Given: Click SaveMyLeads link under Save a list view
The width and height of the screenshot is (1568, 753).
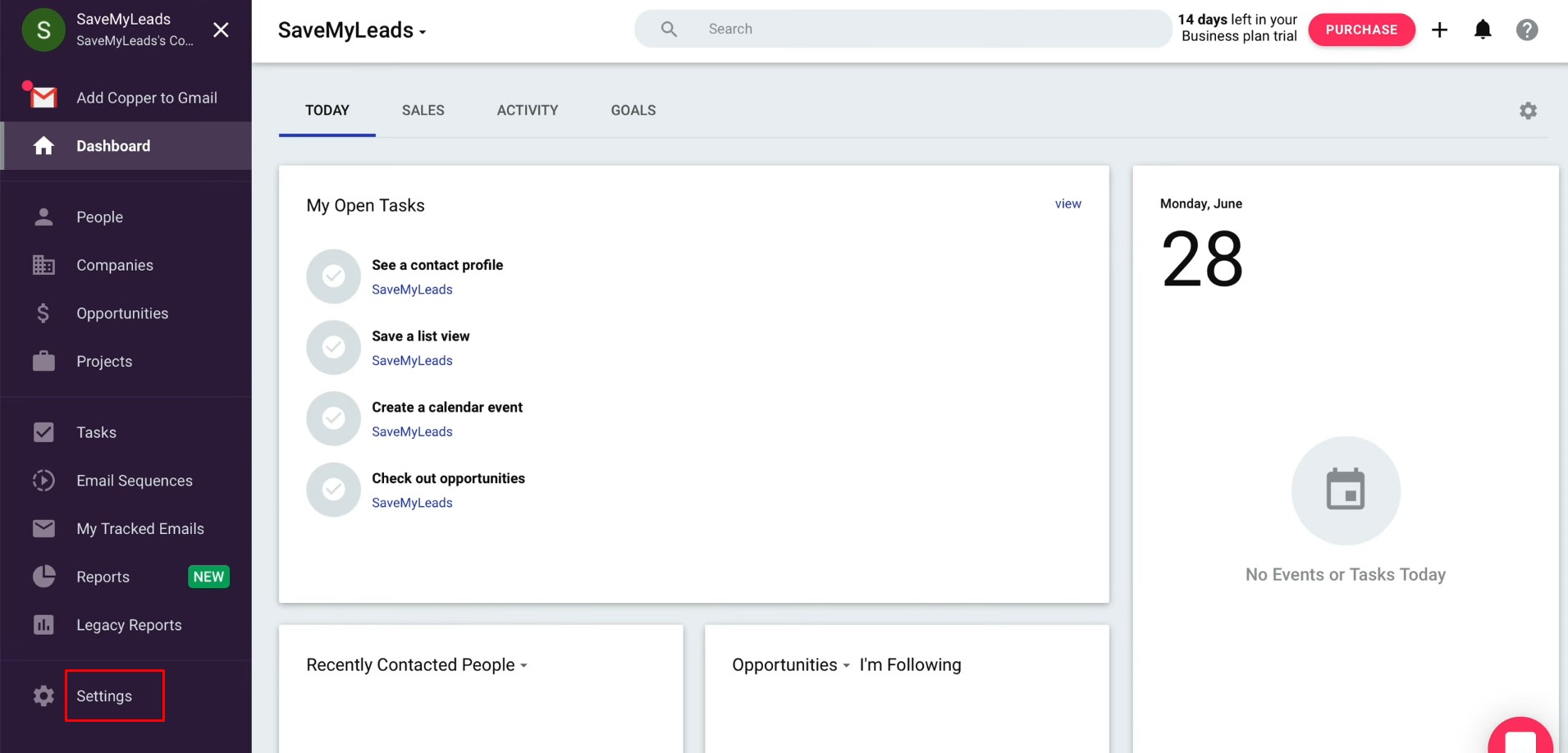Looking at the screenshot, I should tap(412, 361).
